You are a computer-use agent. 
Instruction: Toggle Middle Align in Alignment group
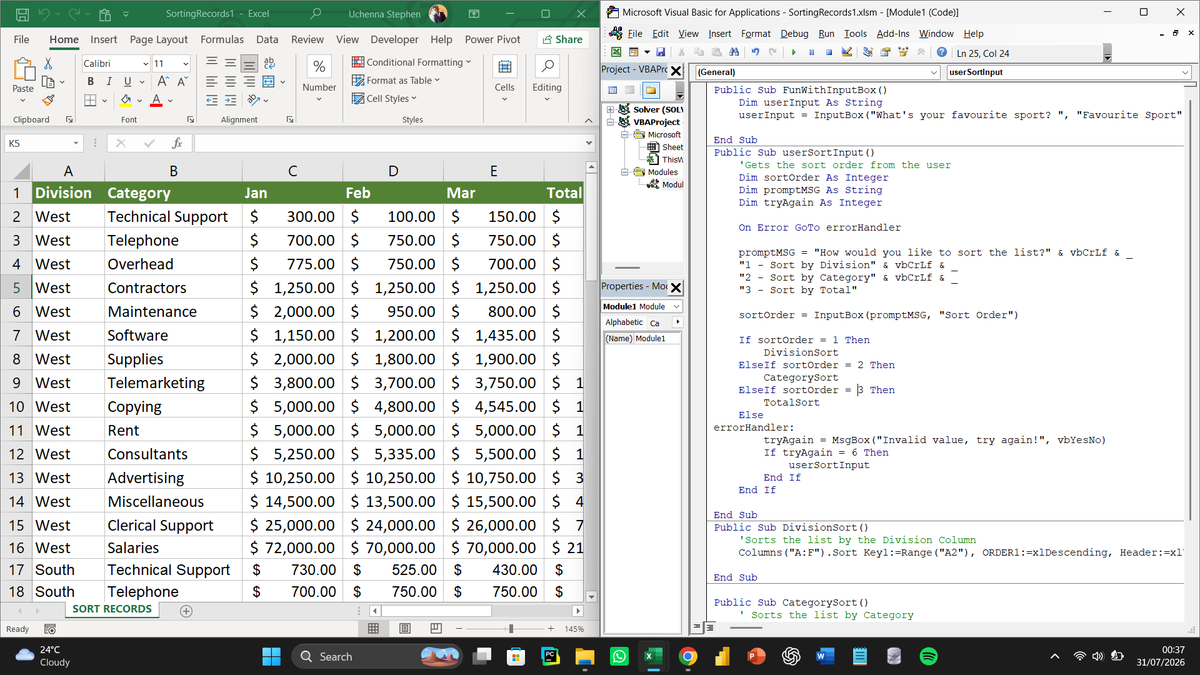coord(230,63)
